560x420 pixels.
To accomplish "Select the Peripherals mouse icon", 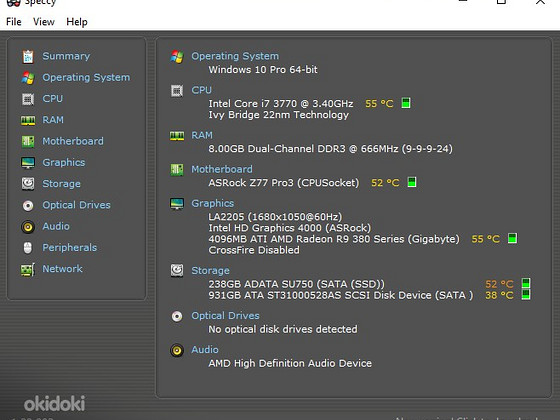I will click(28, 248).
